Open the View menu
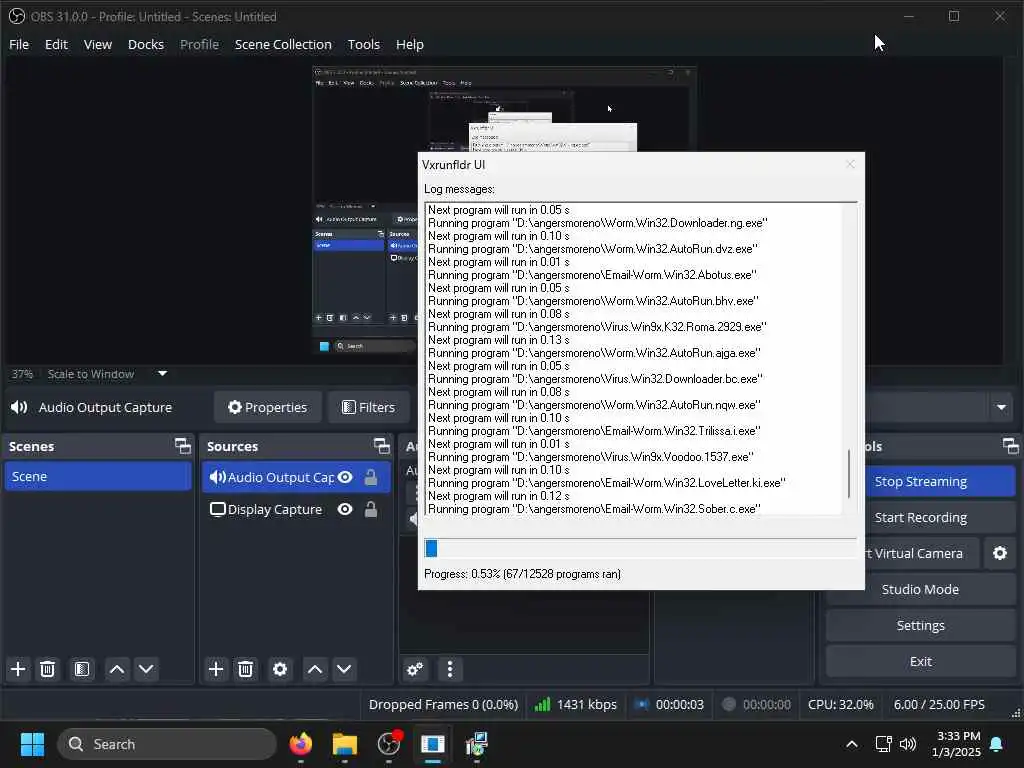This screenshot has width=1024, height=768. point(98,44)
